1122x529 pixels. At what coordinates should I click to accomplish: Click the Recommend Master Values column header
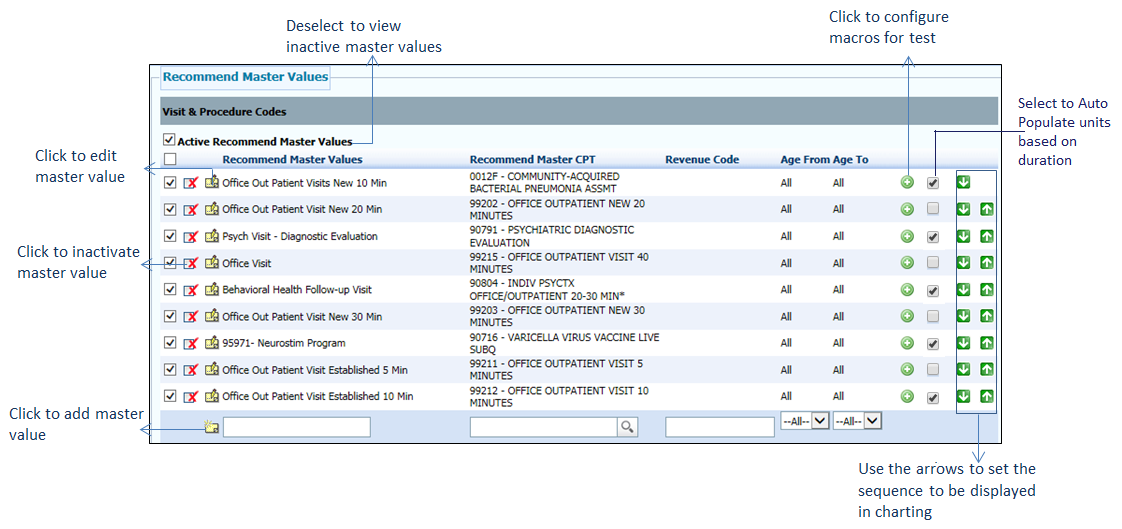(292, 159)
